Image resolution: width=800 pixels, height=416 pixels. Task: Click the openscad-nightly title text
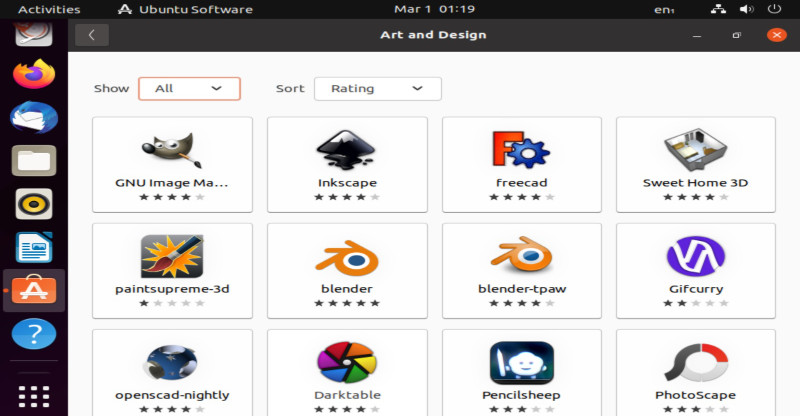click(172, 395)
